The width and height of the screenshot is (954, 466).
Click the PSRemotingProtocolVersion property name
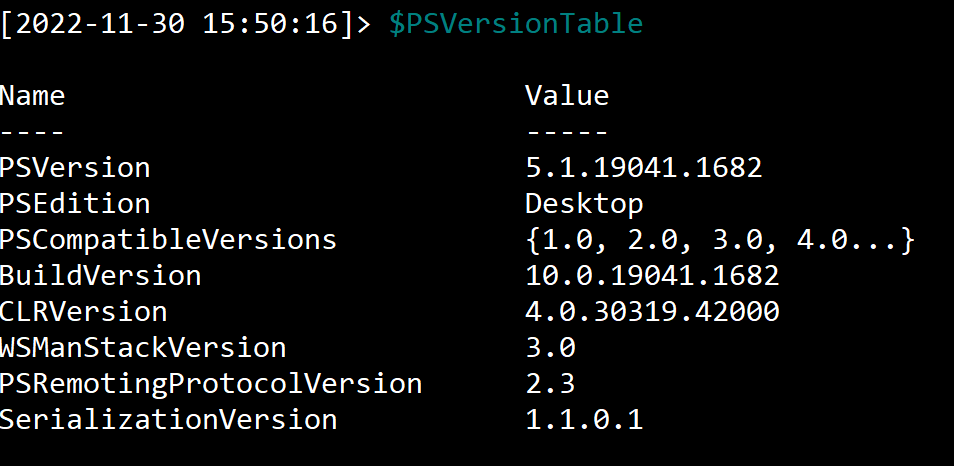[211, 384]
